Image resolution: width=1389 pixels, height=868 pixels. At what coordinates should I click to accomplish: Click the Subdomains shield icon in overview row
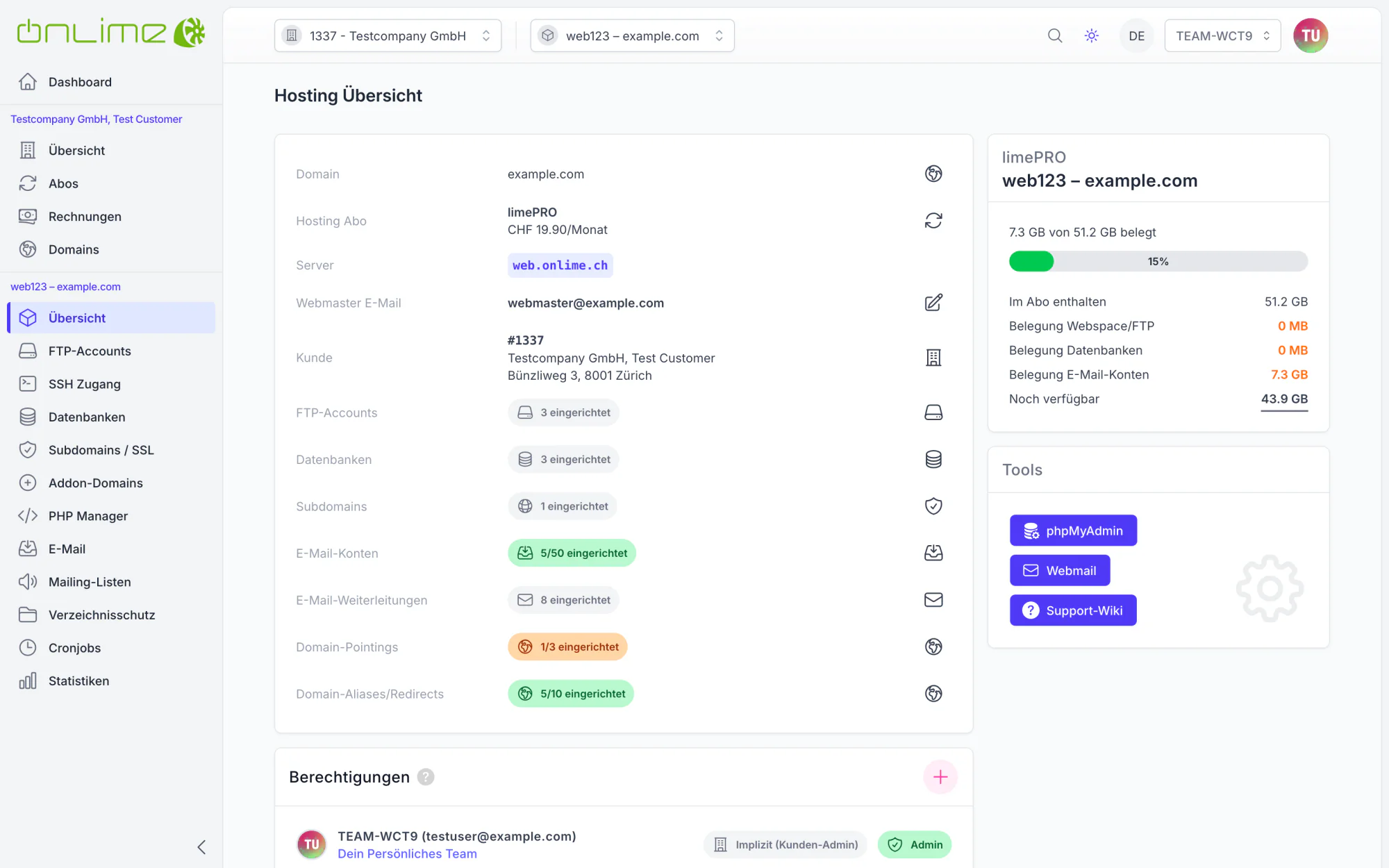coord(933,506)
